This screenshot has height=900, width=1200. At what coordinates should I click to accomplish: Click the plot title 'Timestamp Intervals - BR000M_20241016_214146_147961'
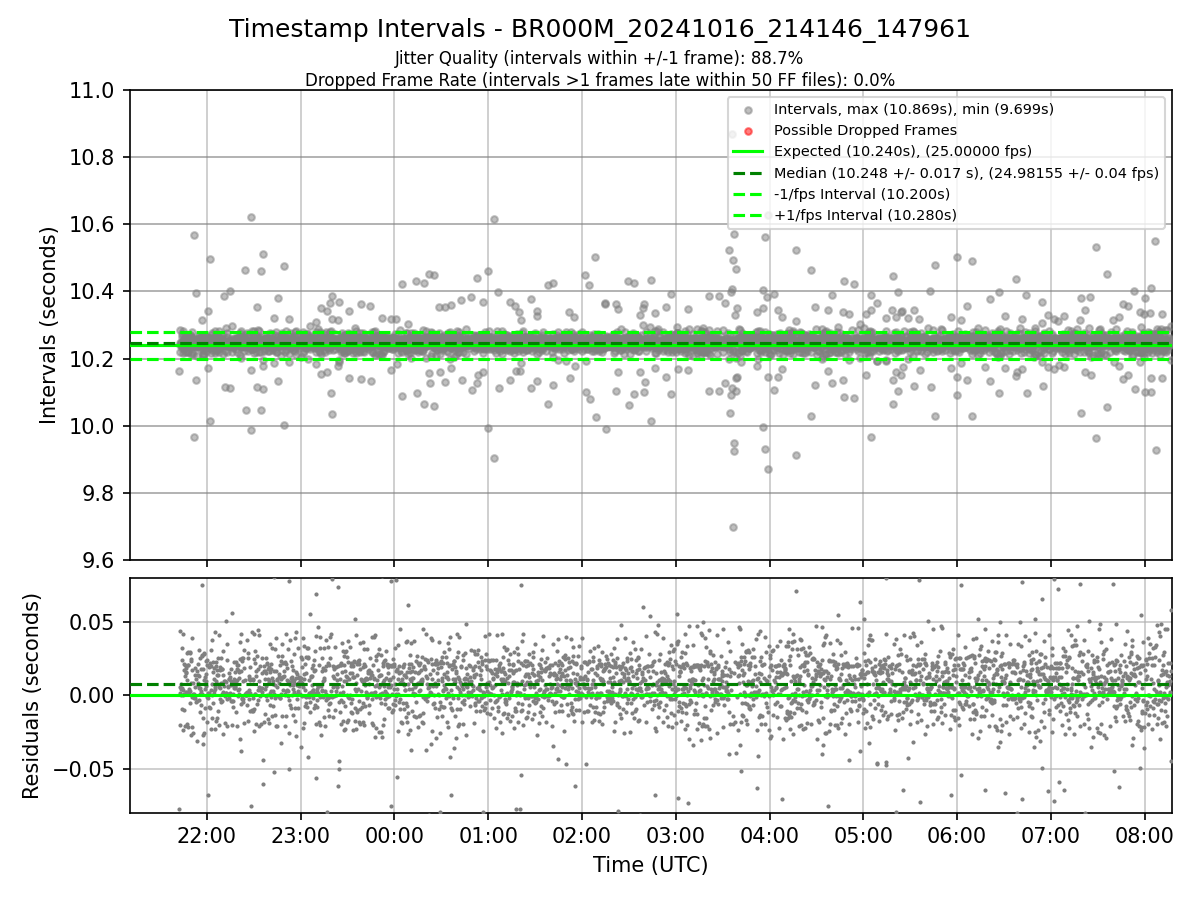click(x=599, y=29)
